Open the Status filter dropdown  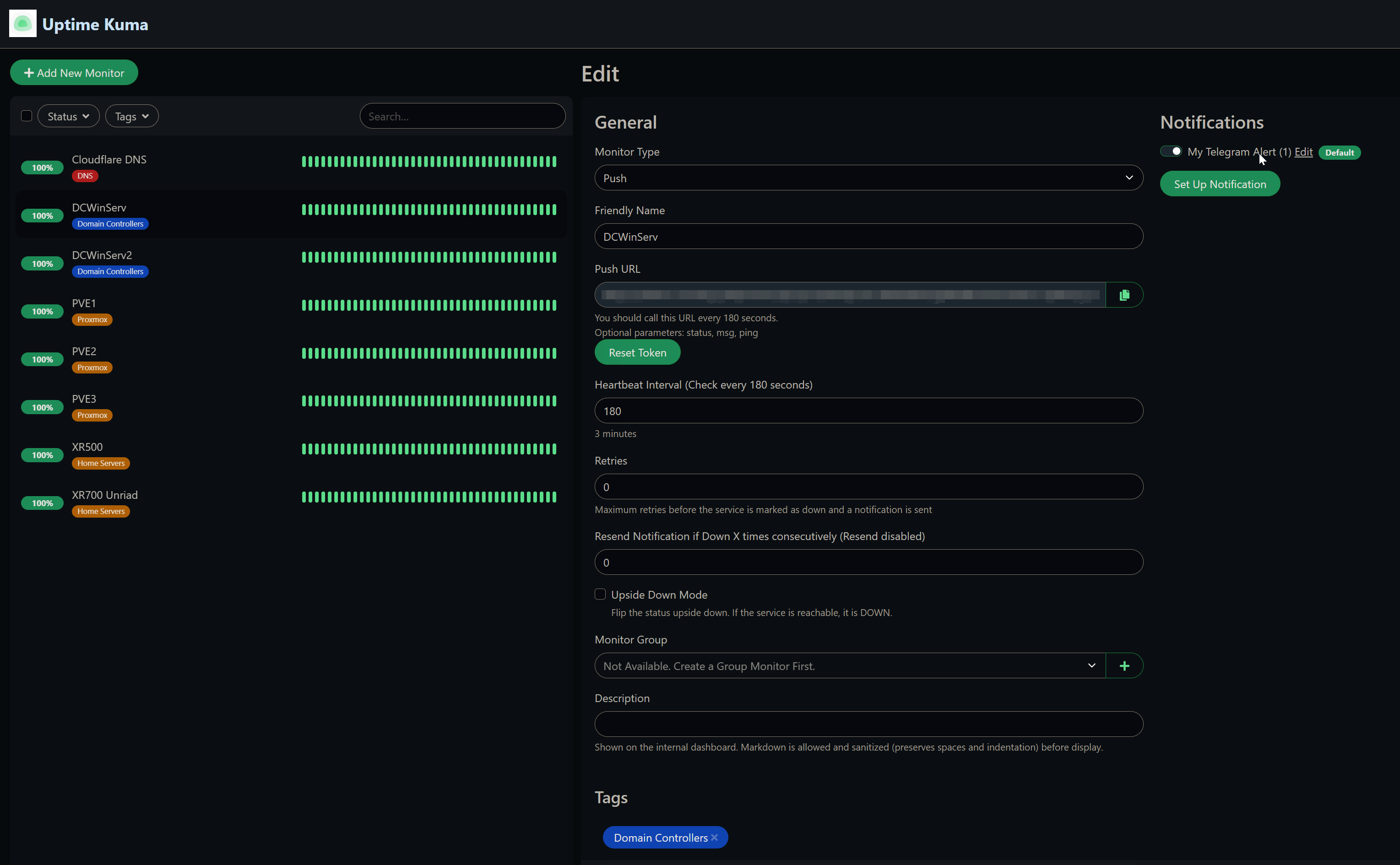(x=67, y=115)
